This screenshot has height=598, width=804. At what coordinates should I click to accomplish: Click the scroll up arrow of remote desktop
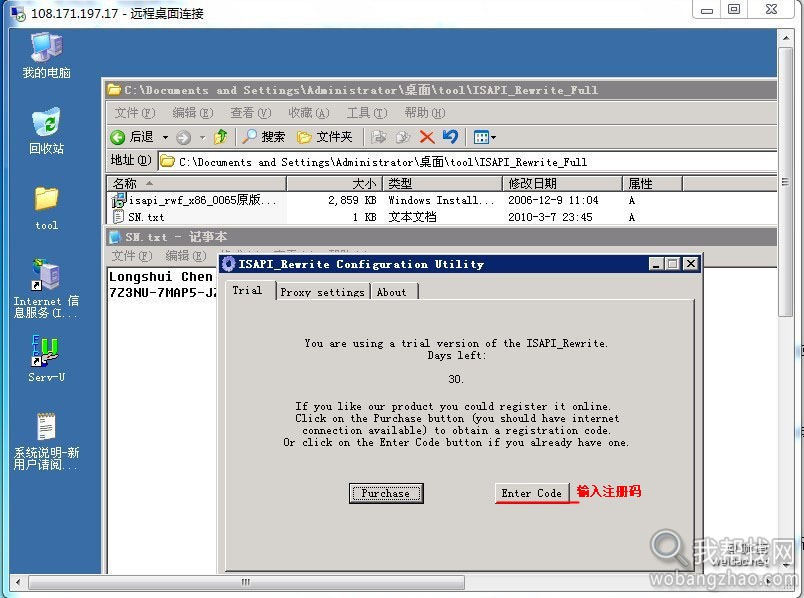tap(785, 38)
